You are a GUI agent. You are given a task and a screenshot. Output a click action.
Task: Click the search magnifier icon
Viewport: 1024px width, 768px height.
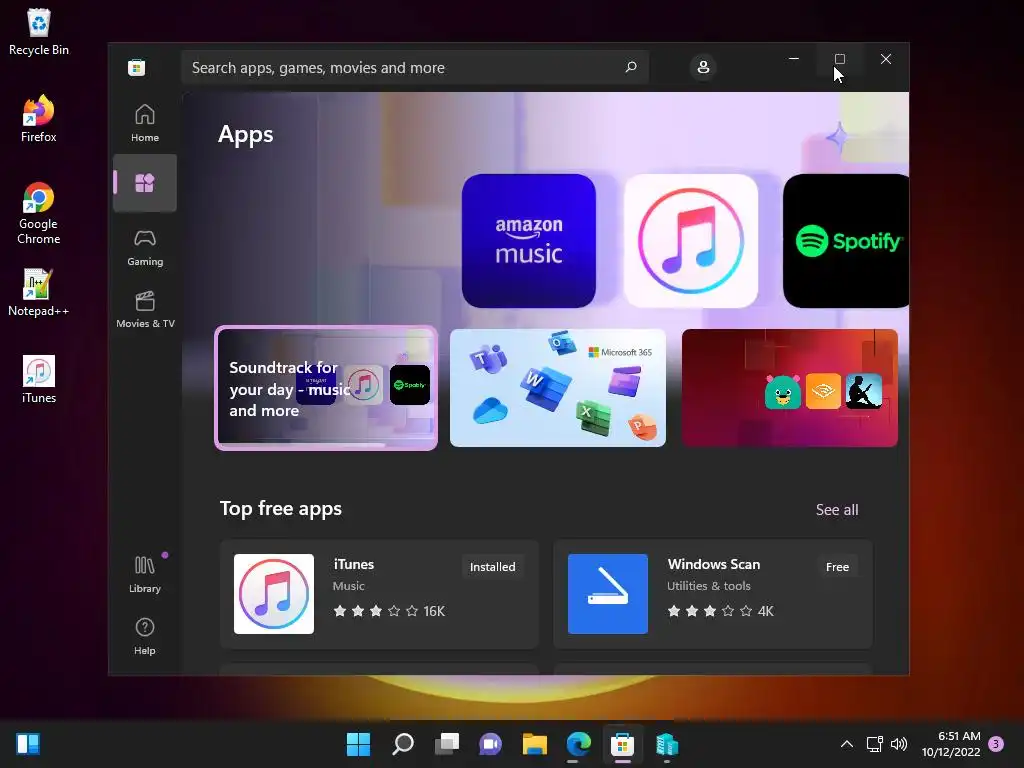point(631,67)
